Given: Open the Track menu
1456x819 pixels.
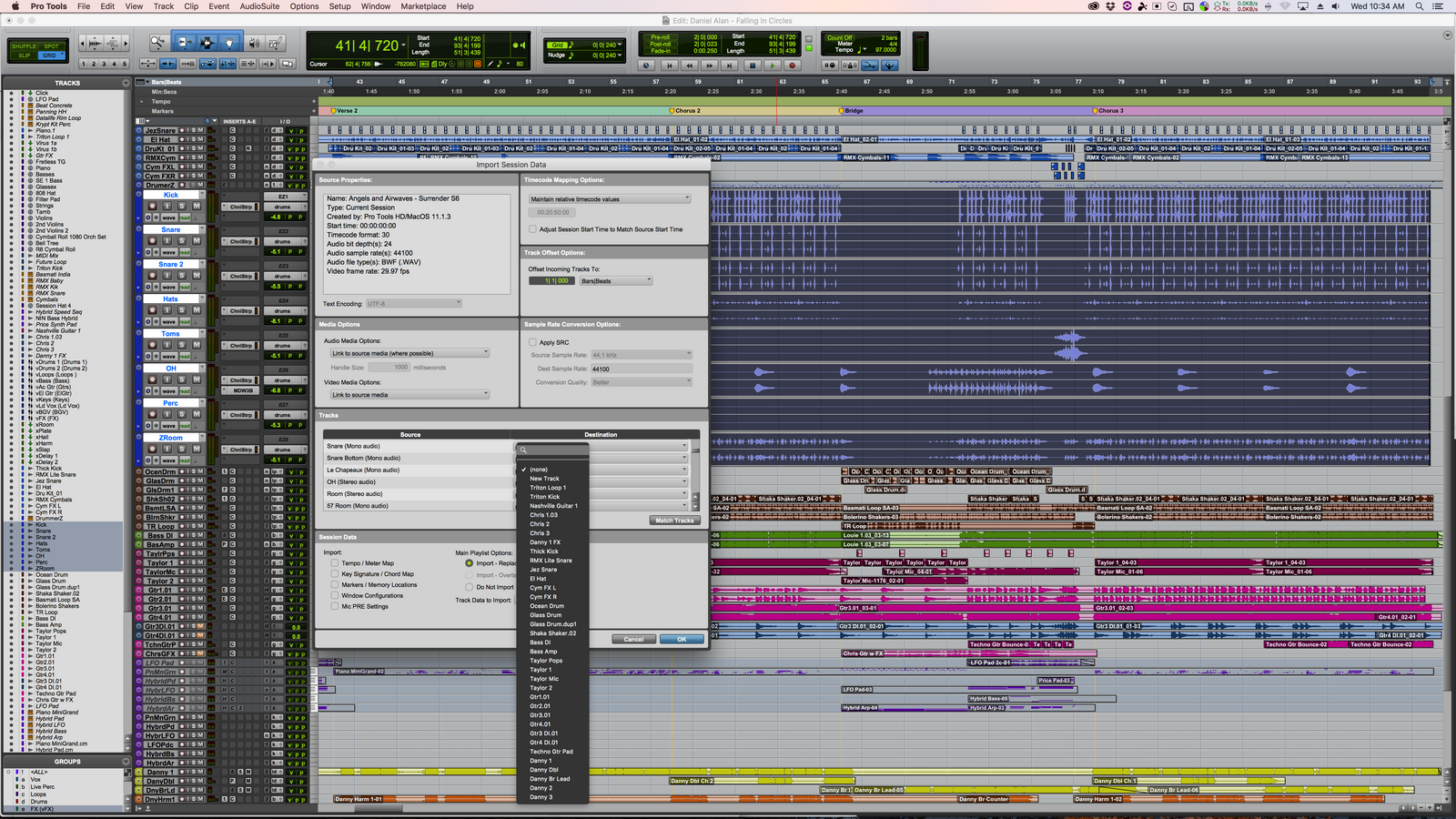Looking at the screenshot, I should point(164,6).
